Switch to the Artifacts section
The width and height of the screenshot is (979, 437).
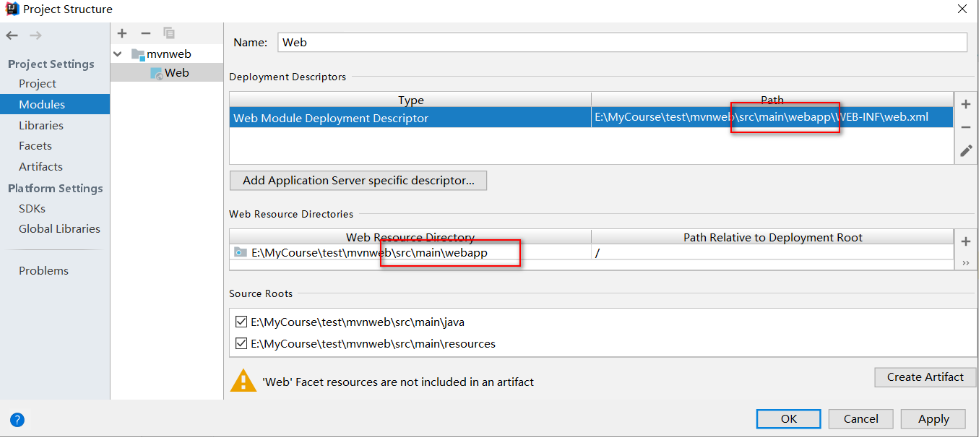40,167
